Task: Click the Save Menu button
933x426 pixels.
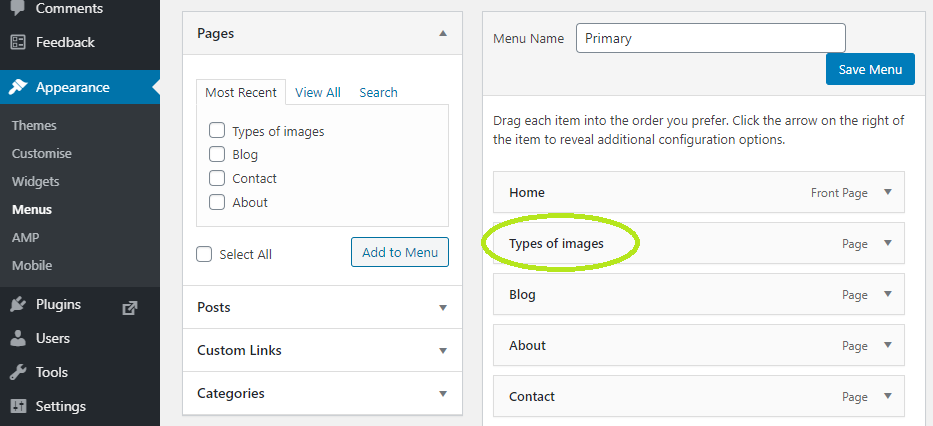Action: pos(870,69)
